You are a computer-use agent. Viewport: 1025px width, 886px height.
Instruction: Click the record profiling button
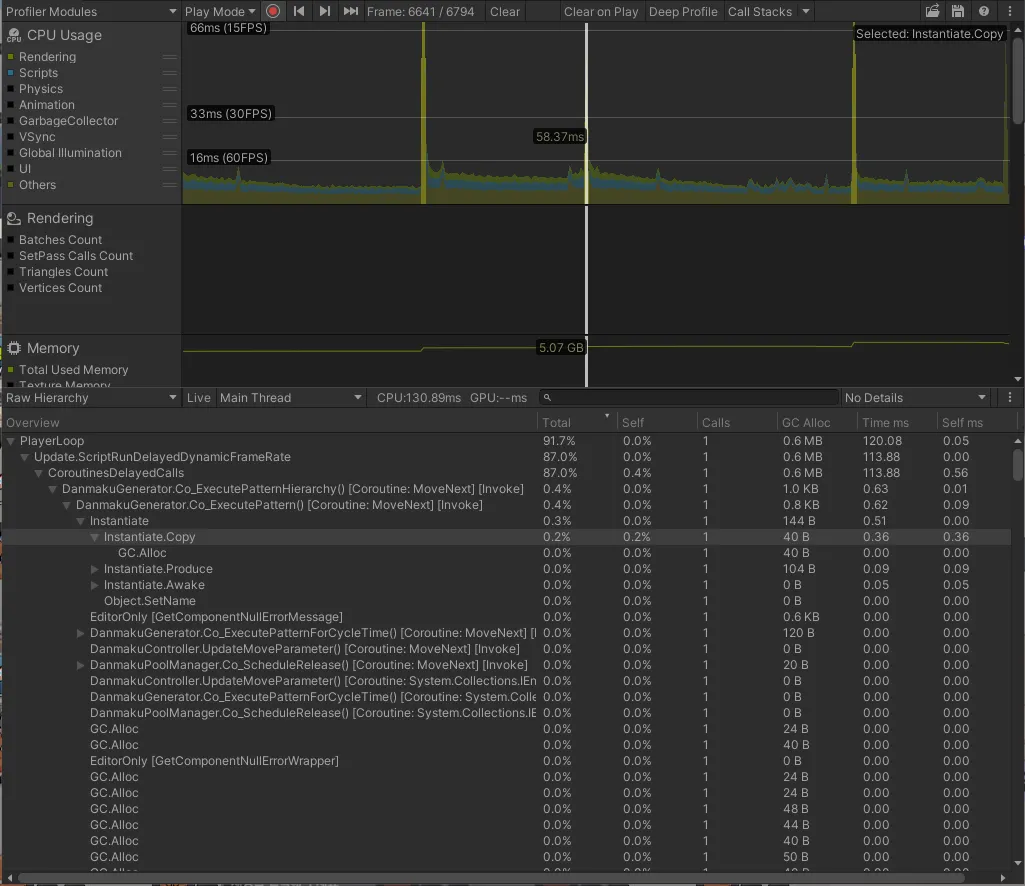[273, 12]
